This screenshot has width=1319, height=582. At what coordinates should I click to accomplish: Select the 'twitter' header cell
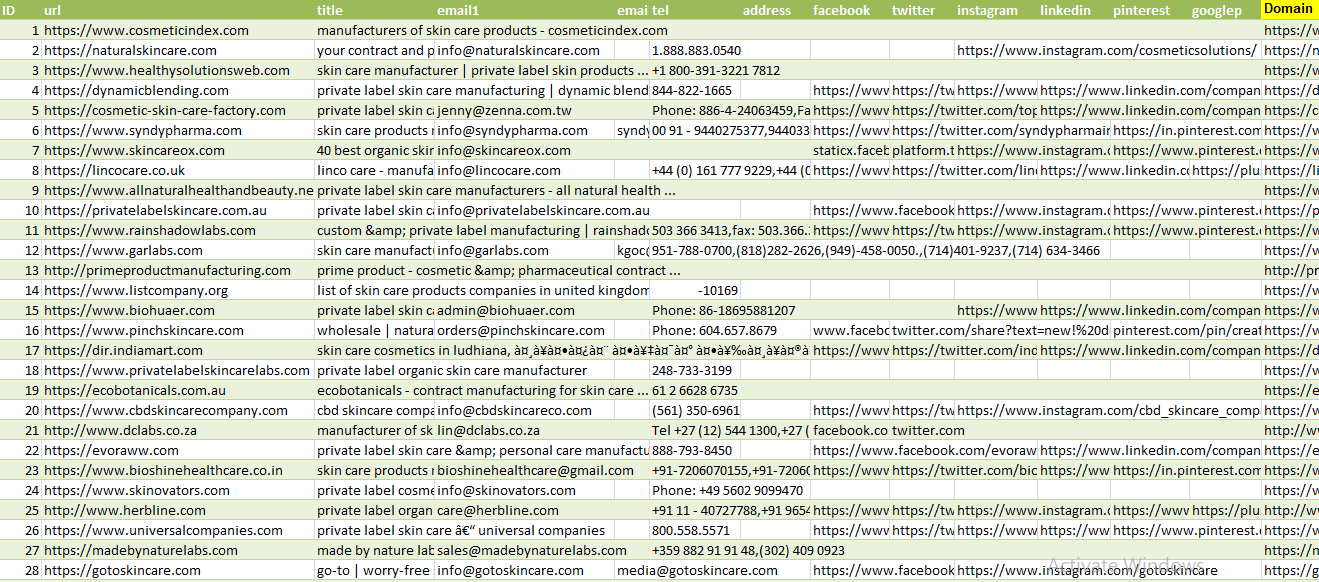922,10
